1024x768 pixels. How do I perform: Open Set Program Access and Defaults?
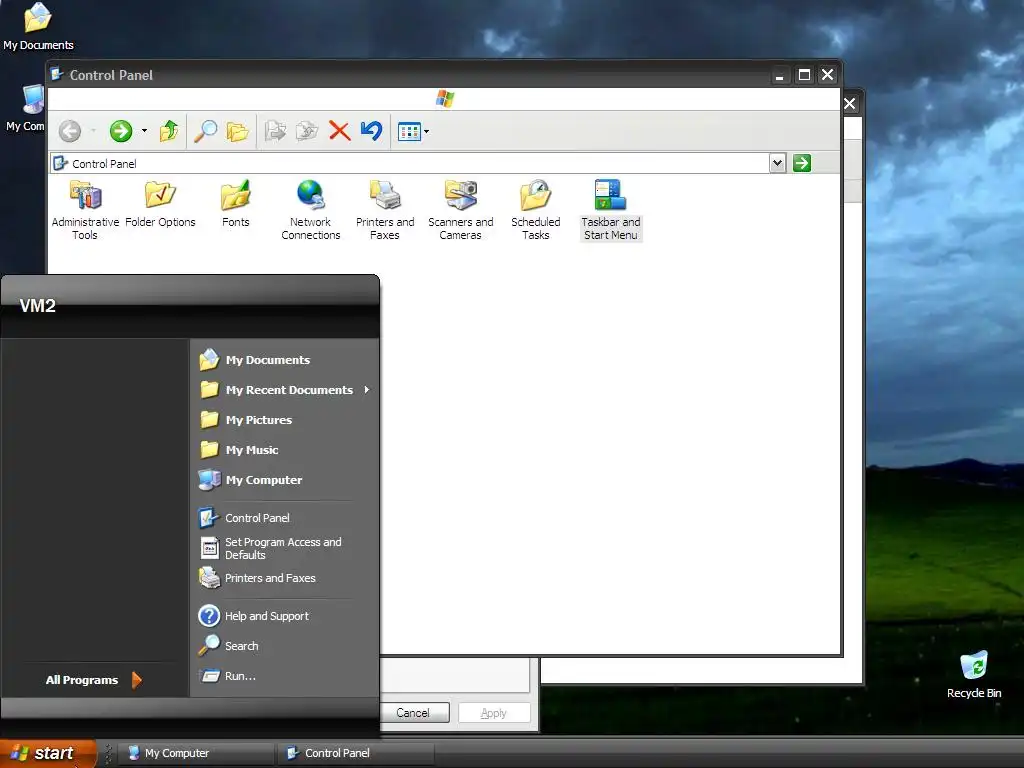pos(285,548)
